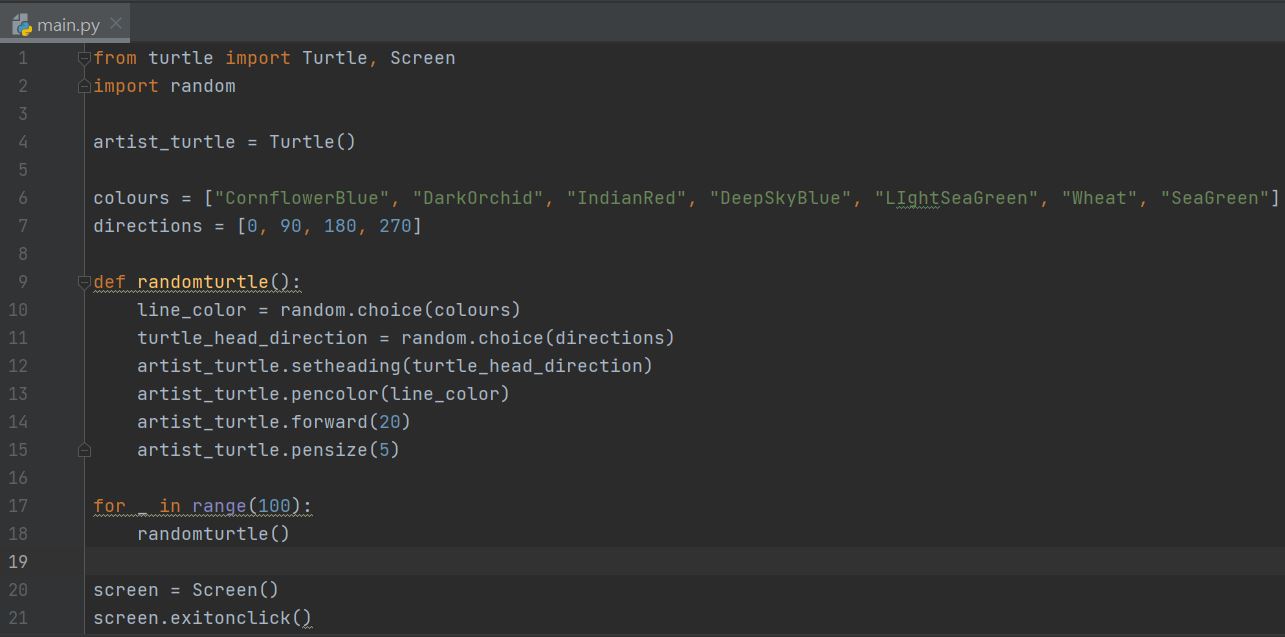1285x637 pixels.
Task: Click the "forward(20)" call
Action: point(351,422)
